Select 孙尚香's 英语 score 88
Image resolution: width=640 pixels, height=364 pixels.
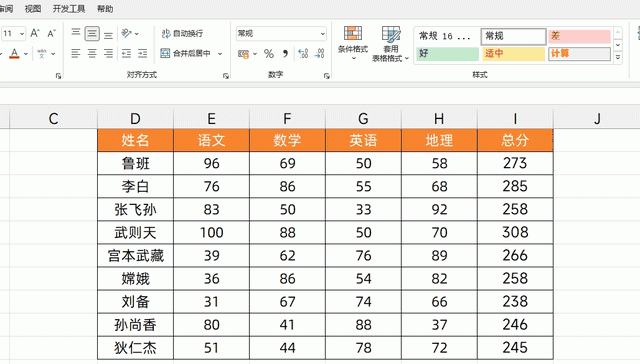coord(363,325)
